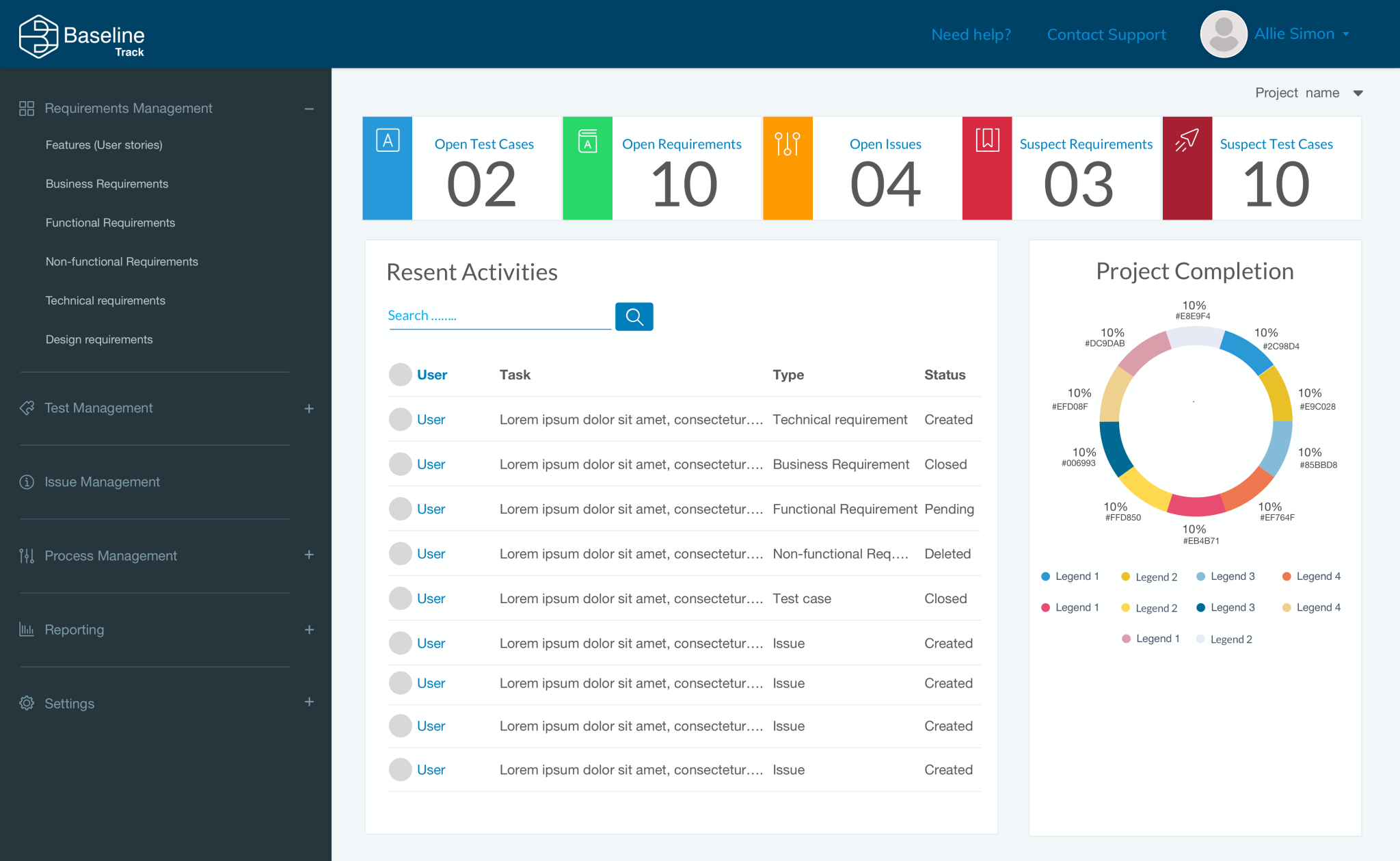Click the blue Open Test Cases icon
The image size is (1400, 861).
point(388,141)
